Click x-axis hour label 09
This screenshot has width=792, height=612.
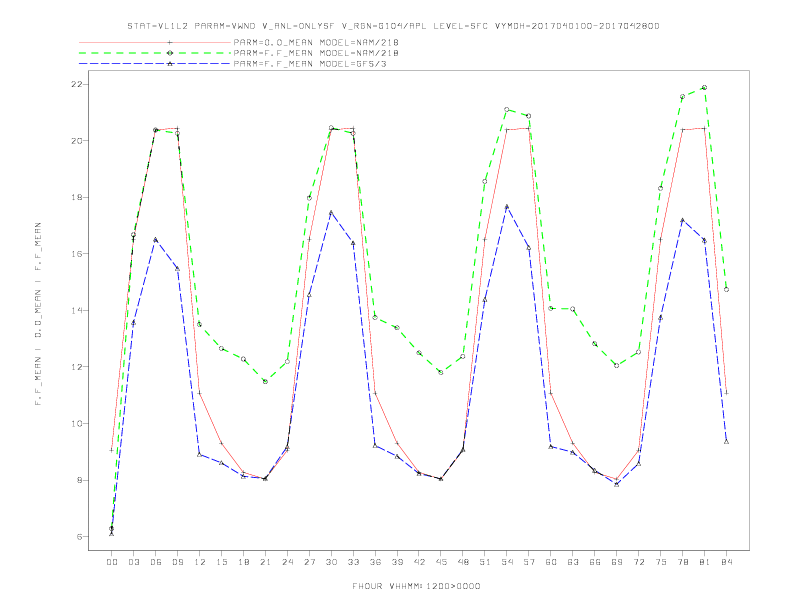pyautogui.click(x=177, y=562)
